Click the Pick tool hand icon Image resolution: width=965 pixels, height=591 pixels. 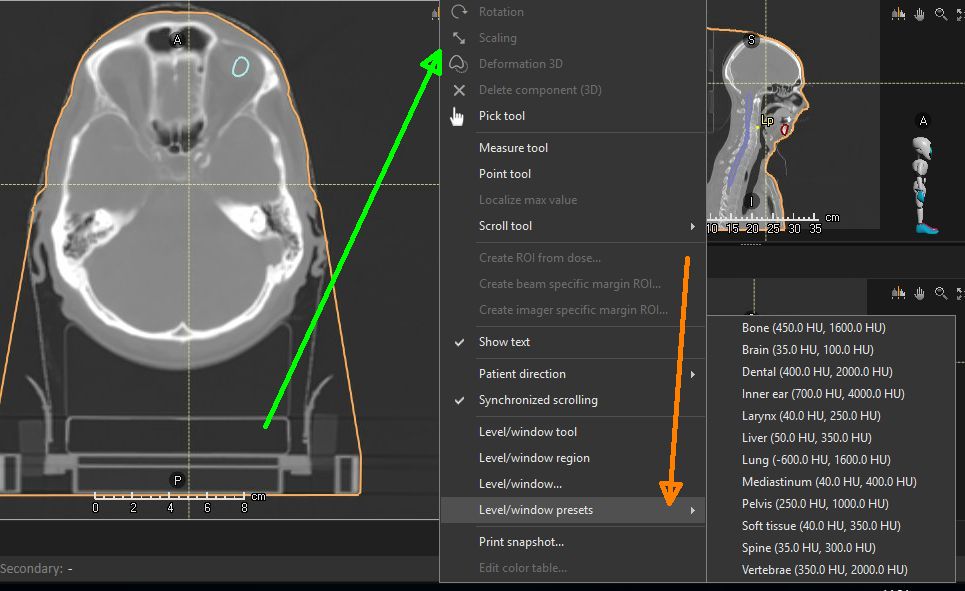click(458, 116)
